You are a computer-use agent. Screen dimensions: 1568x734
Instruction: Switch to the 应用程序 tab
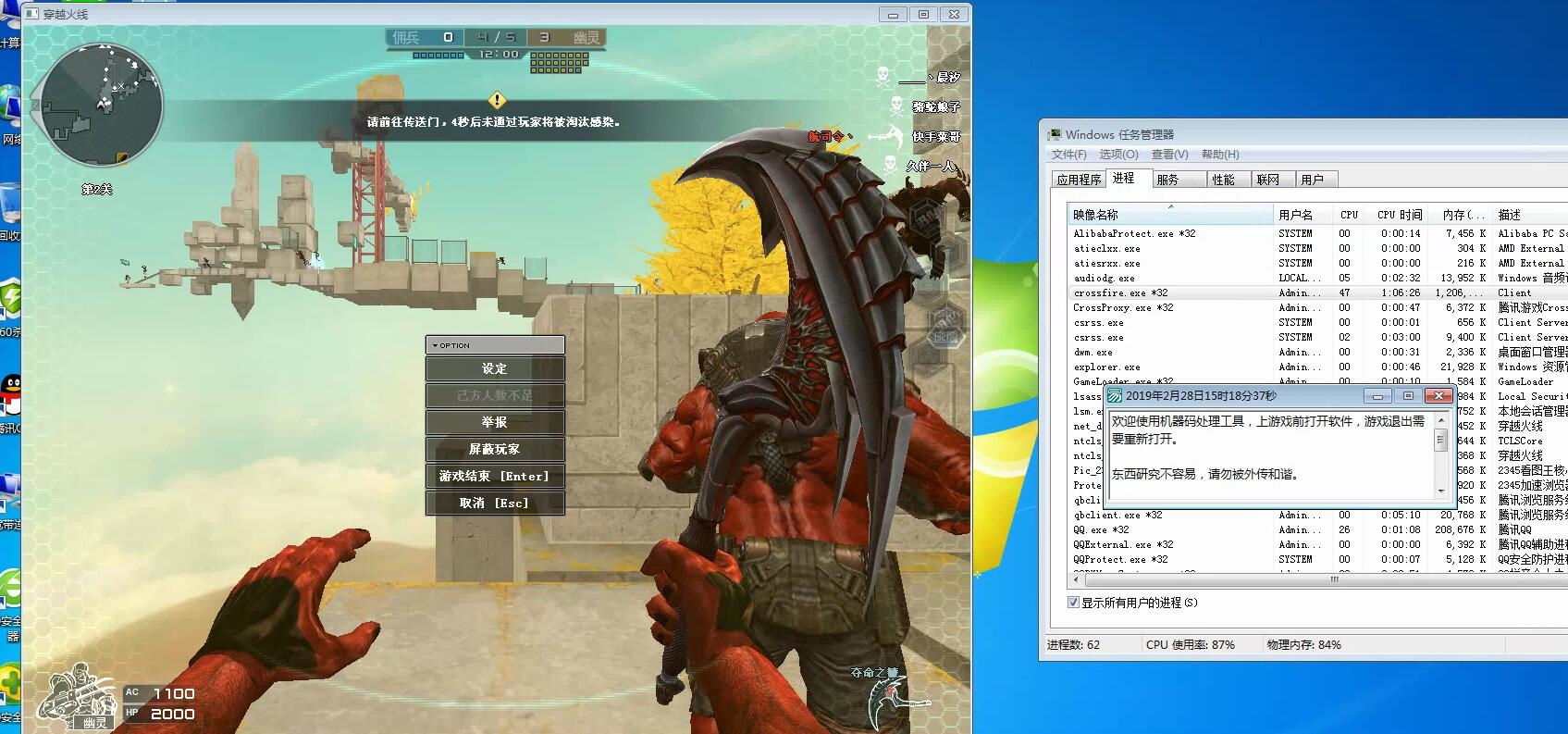(1079, 180)
